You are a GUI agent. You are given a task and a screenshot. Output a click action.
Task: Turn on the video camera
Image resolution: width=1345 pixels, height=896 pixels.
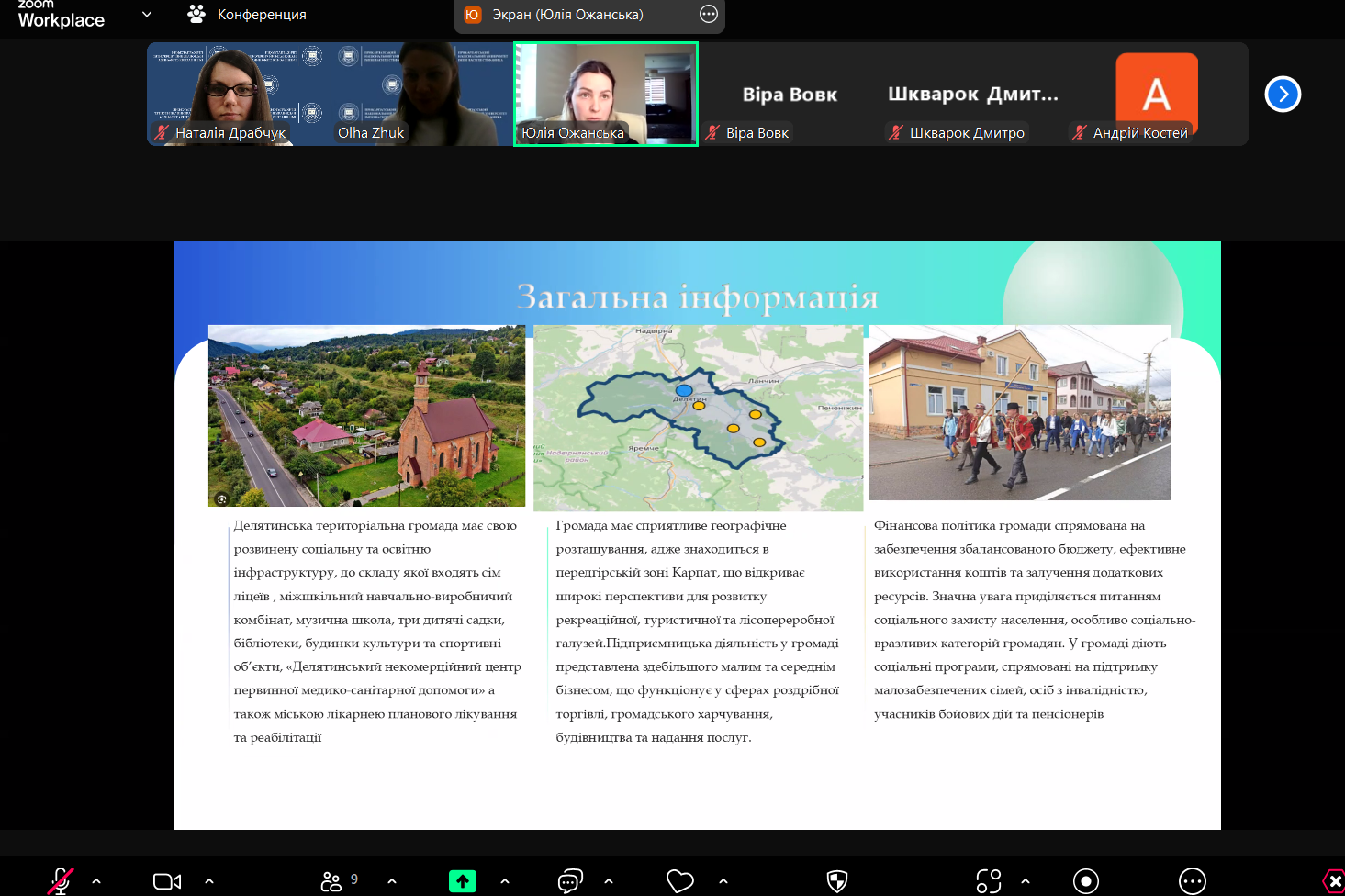click(x=166, y=881)
